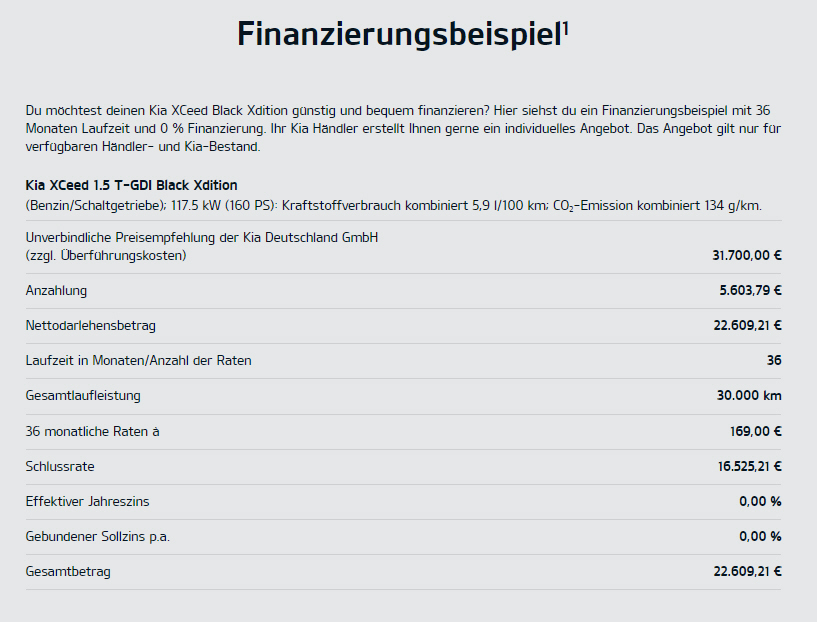Screen dimensions: 817x622
Task: Click the Unverbindliche Preisempfehlung label
Action: (x=201, y=238)
